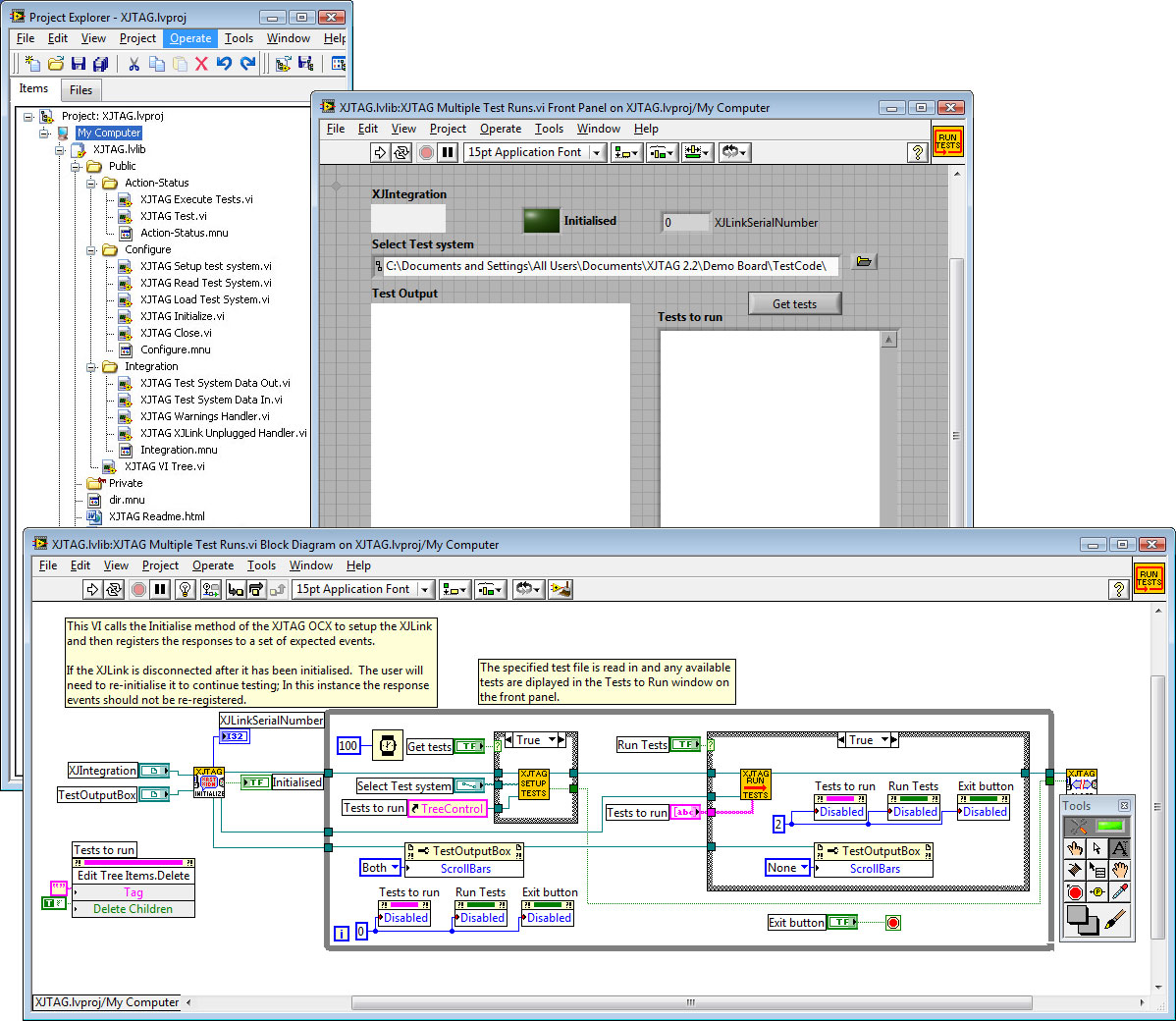The width and height of the screenshot is (1176, 1021).
Task: Click browse folder icon beside test system path
Action: tap(864, 262)
